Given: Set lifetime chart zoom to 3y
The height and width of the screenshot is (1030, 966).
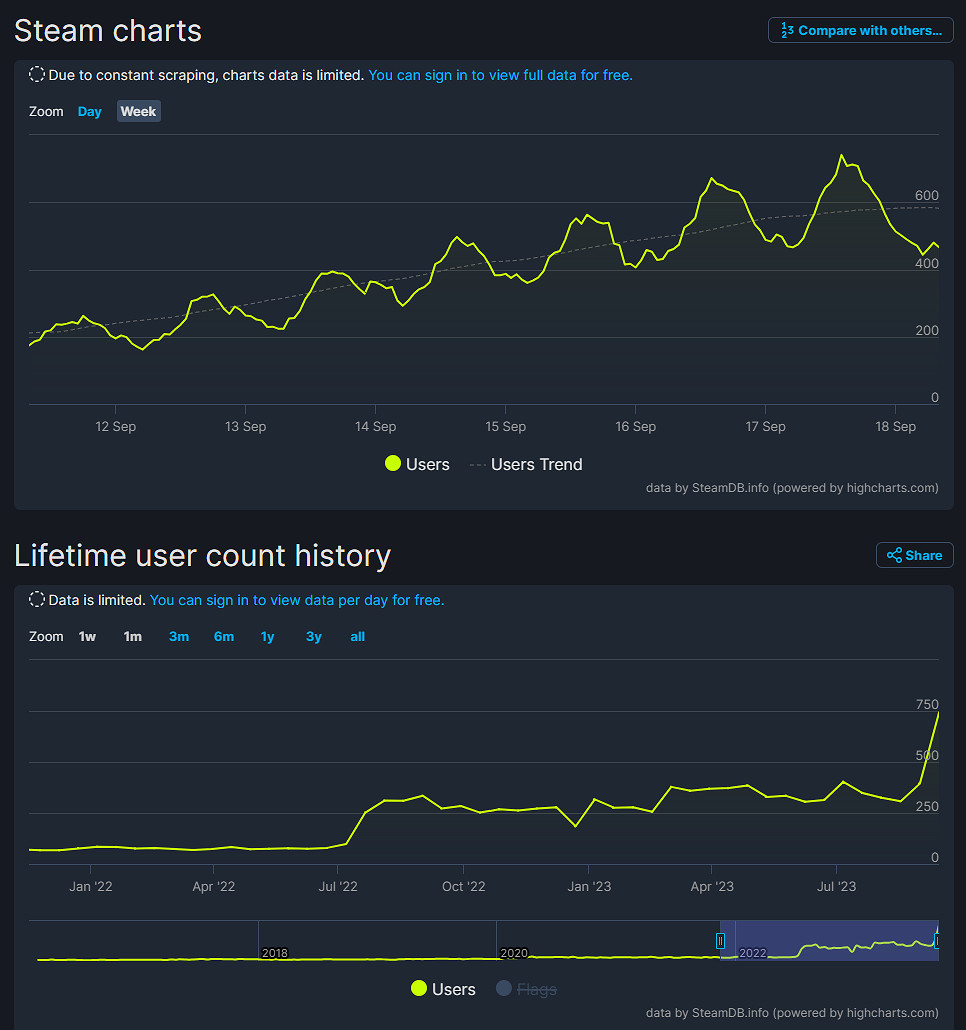Looking at the screenshot, I should 314,636.
